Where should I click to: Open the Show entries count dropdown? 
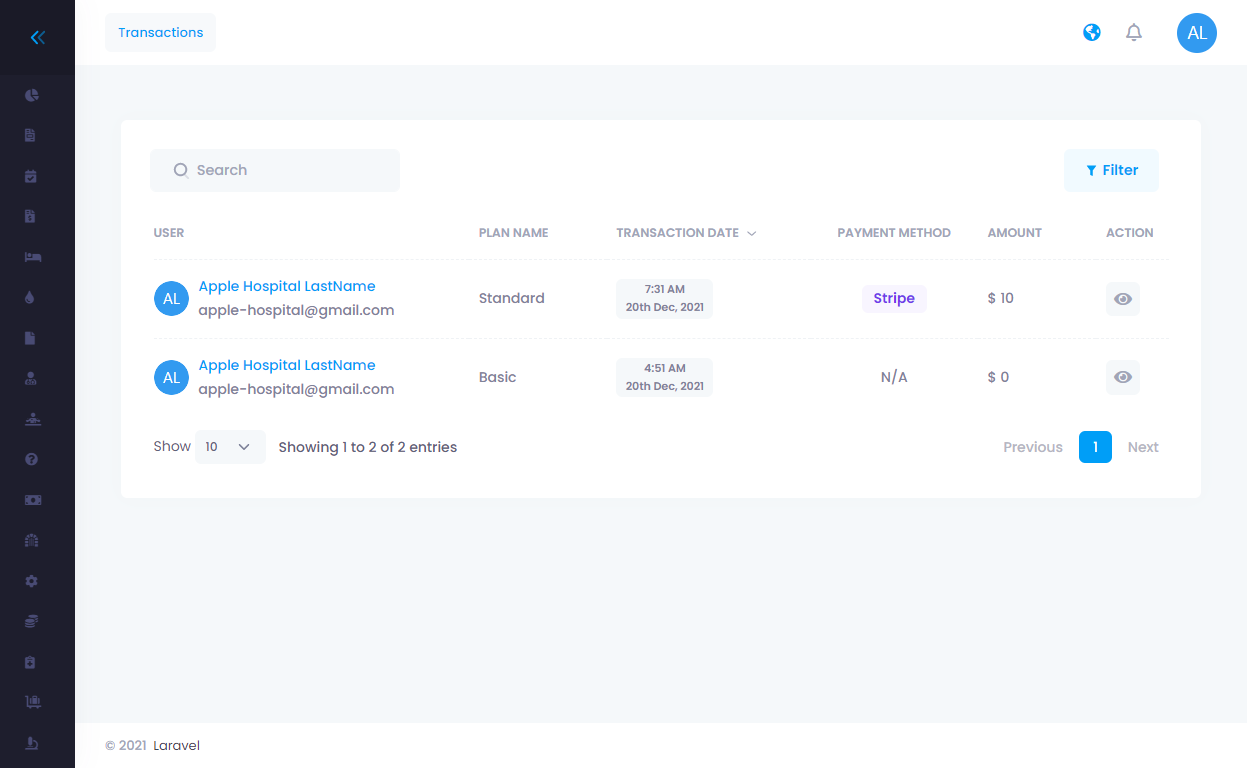[229, 447]
